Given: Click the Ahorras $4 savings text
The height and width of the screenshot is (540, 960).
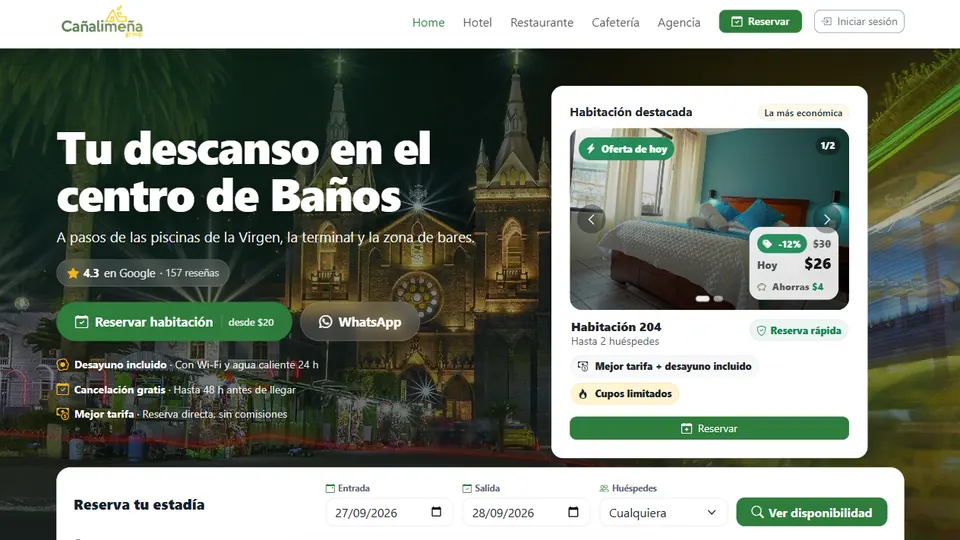Looking at the screenshot, I should (797, 287).
